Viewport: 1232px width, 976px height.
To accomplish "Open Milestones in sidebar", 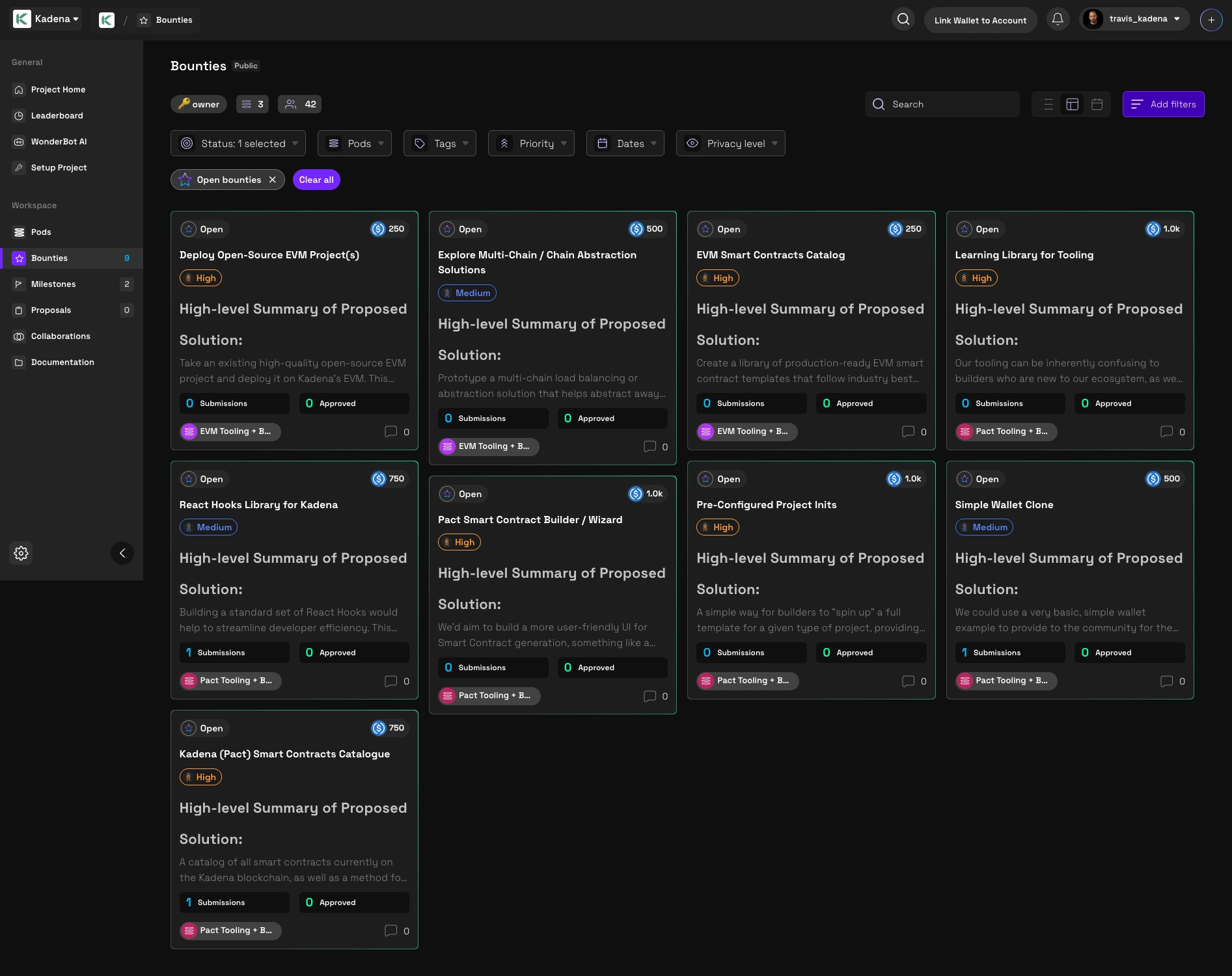I will (72, 284).
